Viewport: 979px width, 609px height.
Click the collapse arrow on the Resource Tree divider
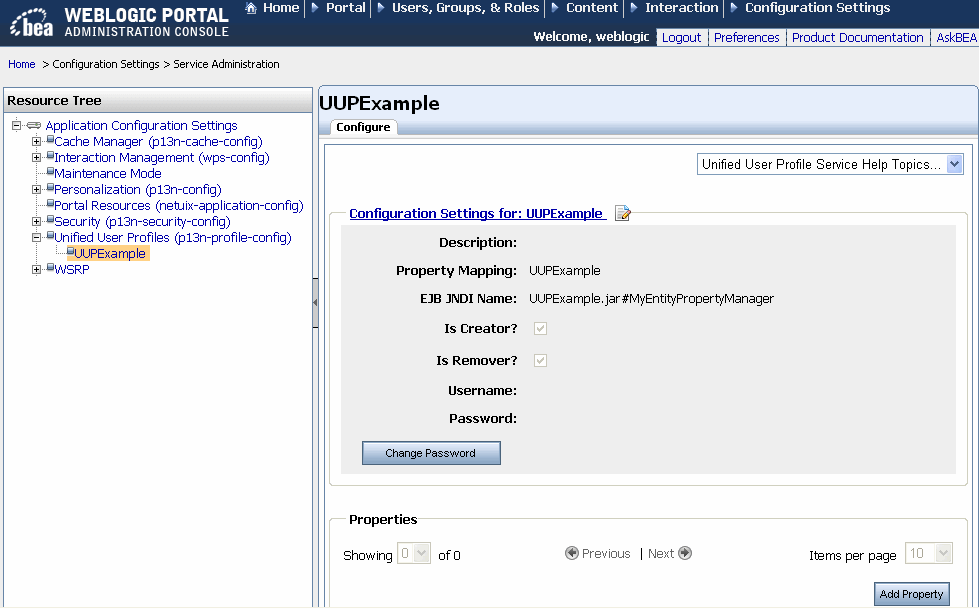316,303
